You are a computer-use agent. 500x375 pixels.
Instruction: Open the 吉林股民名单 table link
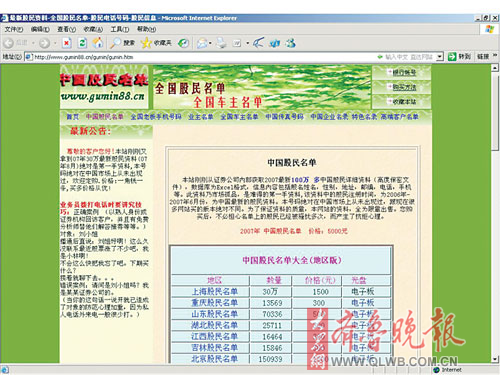214,348
